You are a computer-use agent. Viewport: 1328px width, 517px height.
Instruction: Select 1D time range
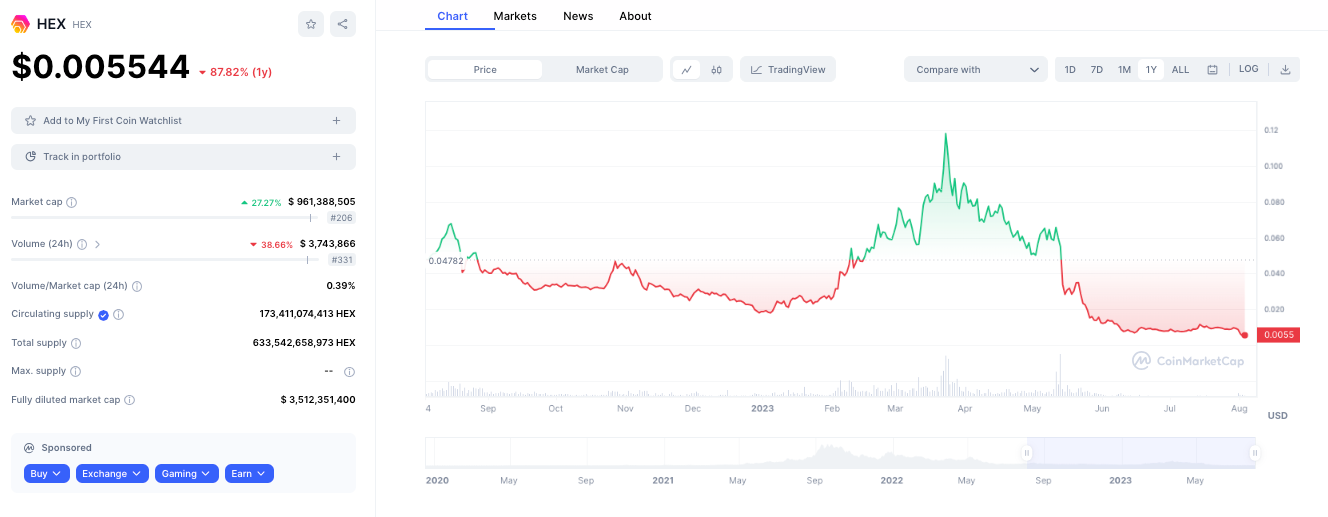click(1070, 70)
